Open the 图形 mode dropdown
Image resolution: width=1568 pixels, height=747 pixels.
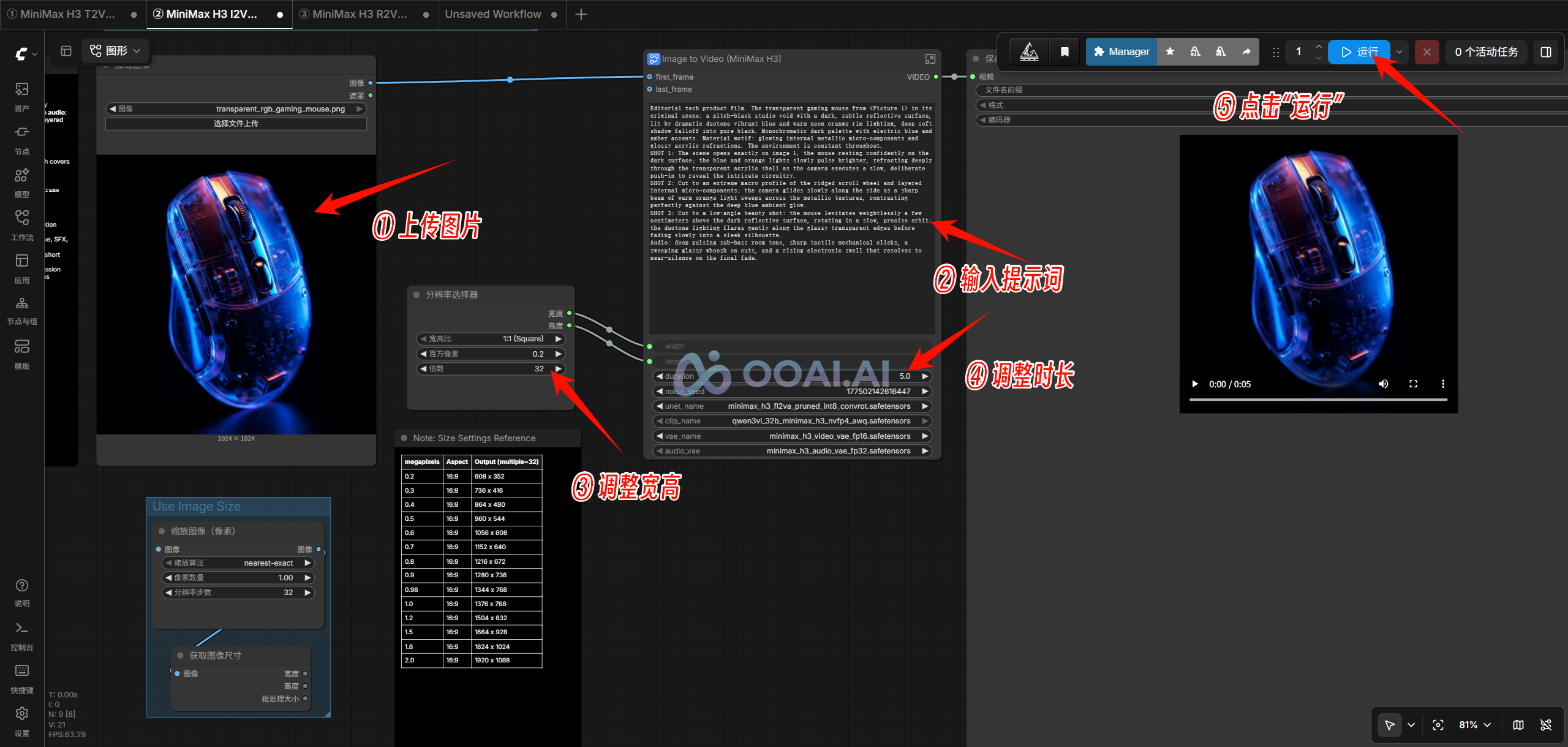pyautogui.click(x=115, y=51)
